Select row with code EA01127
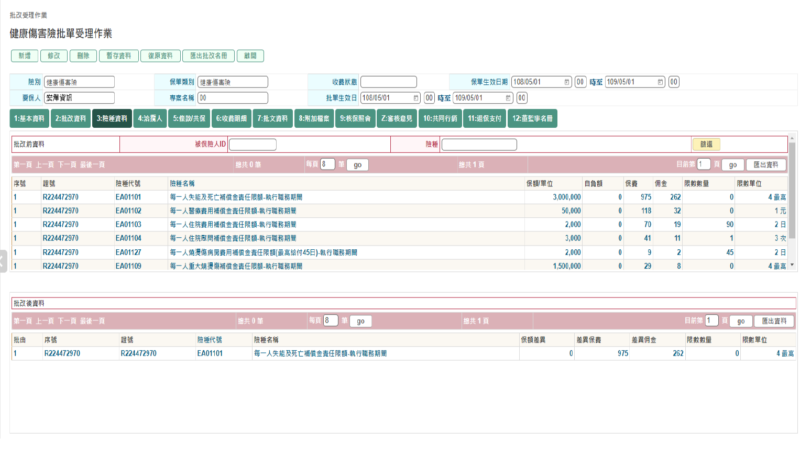Viewport: 800px width, 454px height. (x=399, y=253)
